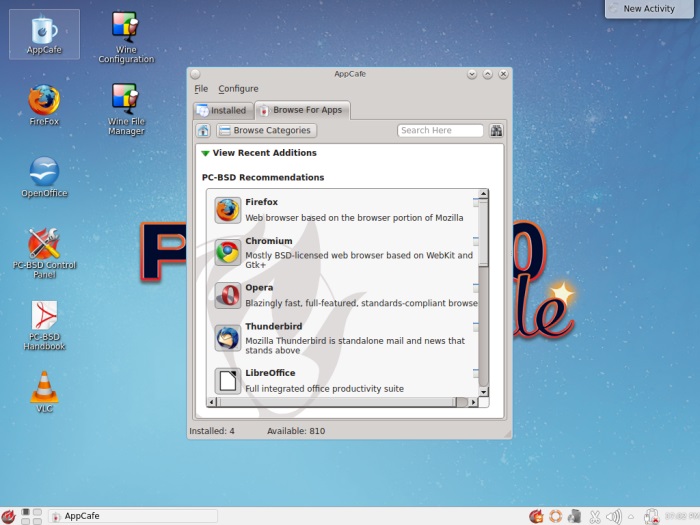Click the speaker volume tray icon
This screenshot has width=700, height=525.
pyautogui.click(x=614, y=517)
